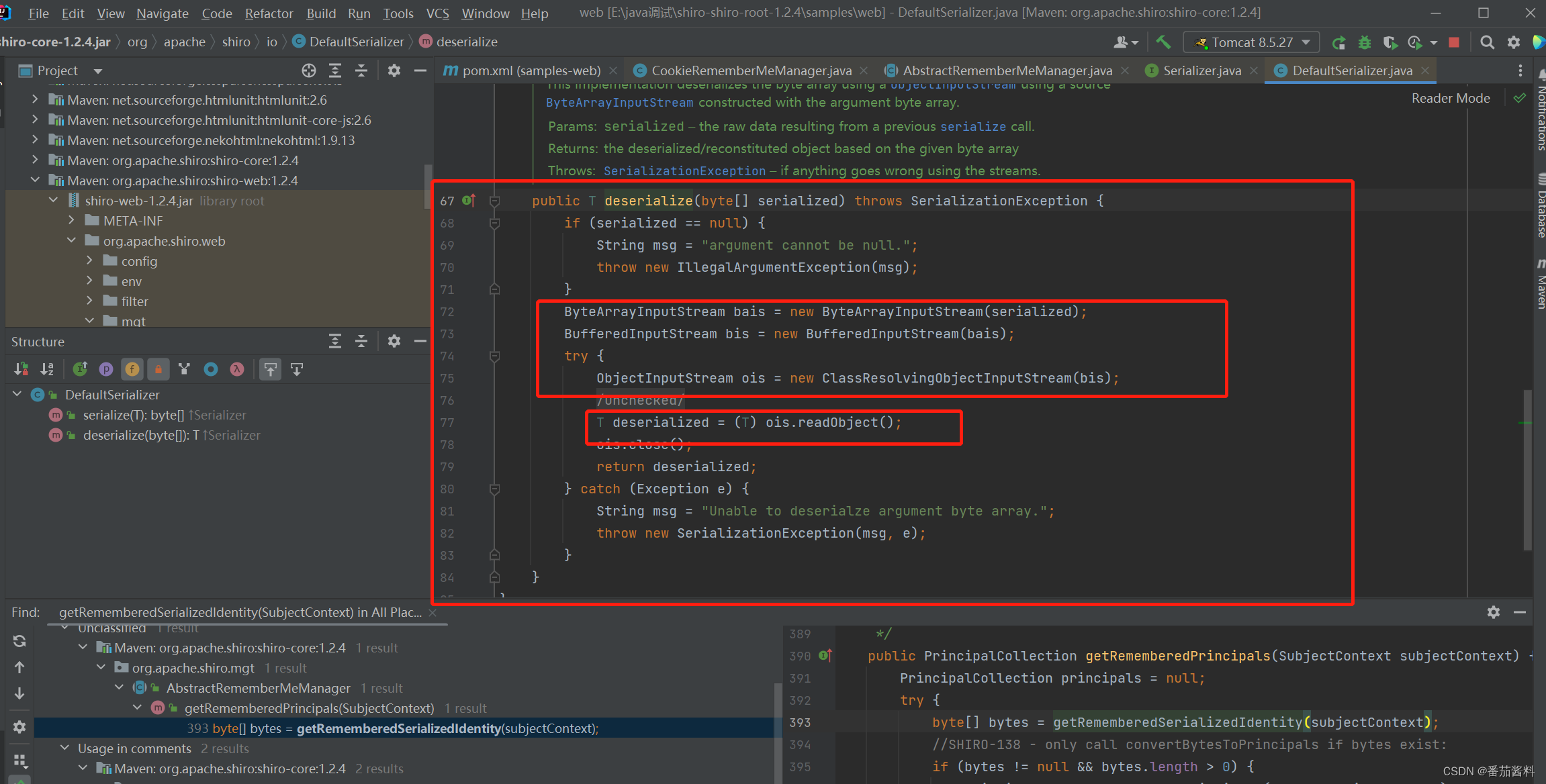Toggle Show Fields orange f button
Viewport: 1546px width, 784px height.
pyautogui.click(x=132, y=369)
